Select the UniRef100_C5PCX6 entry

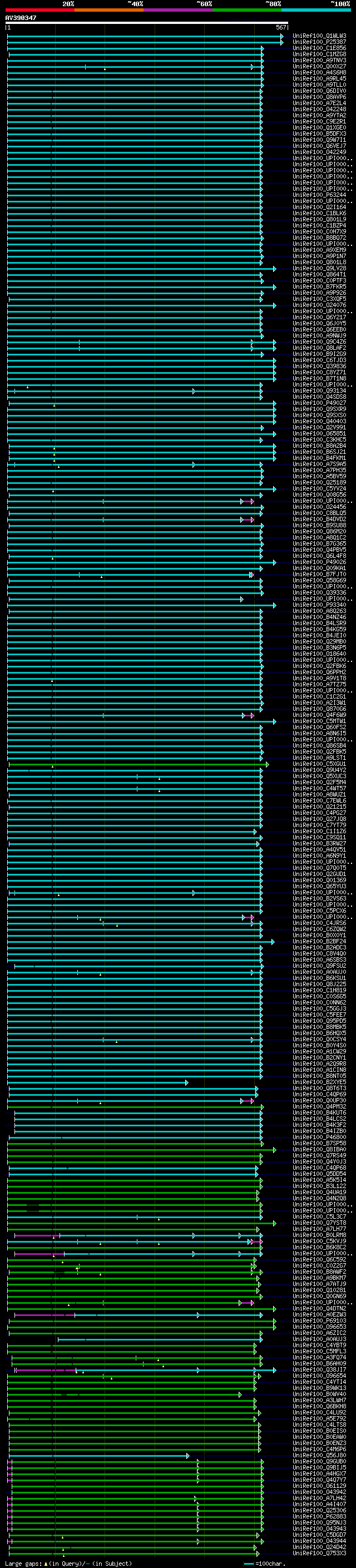click(x=319, y=911)
